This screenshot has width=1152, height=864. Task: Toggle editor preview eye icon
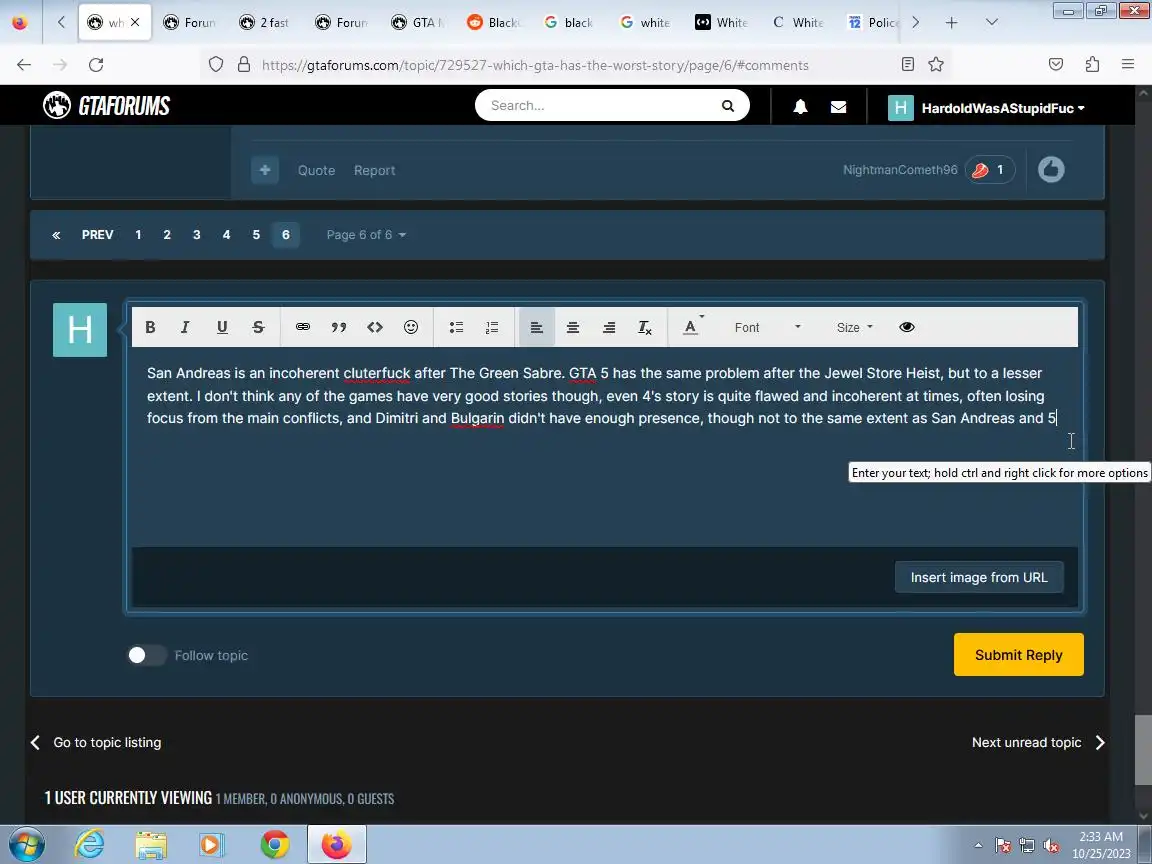click(907, 327)
